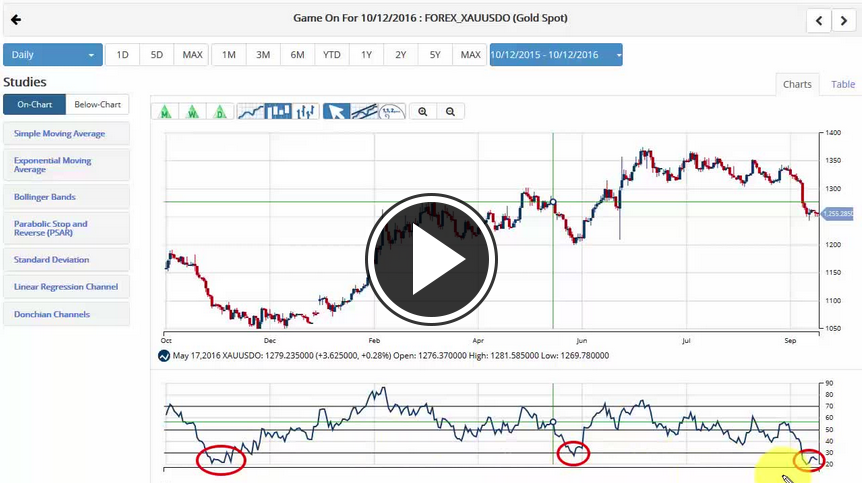The height and width of the screenshot is (483, 862).
Task: Add Parabolic Stop and Reverse study
Action: (x=67, y=228)
